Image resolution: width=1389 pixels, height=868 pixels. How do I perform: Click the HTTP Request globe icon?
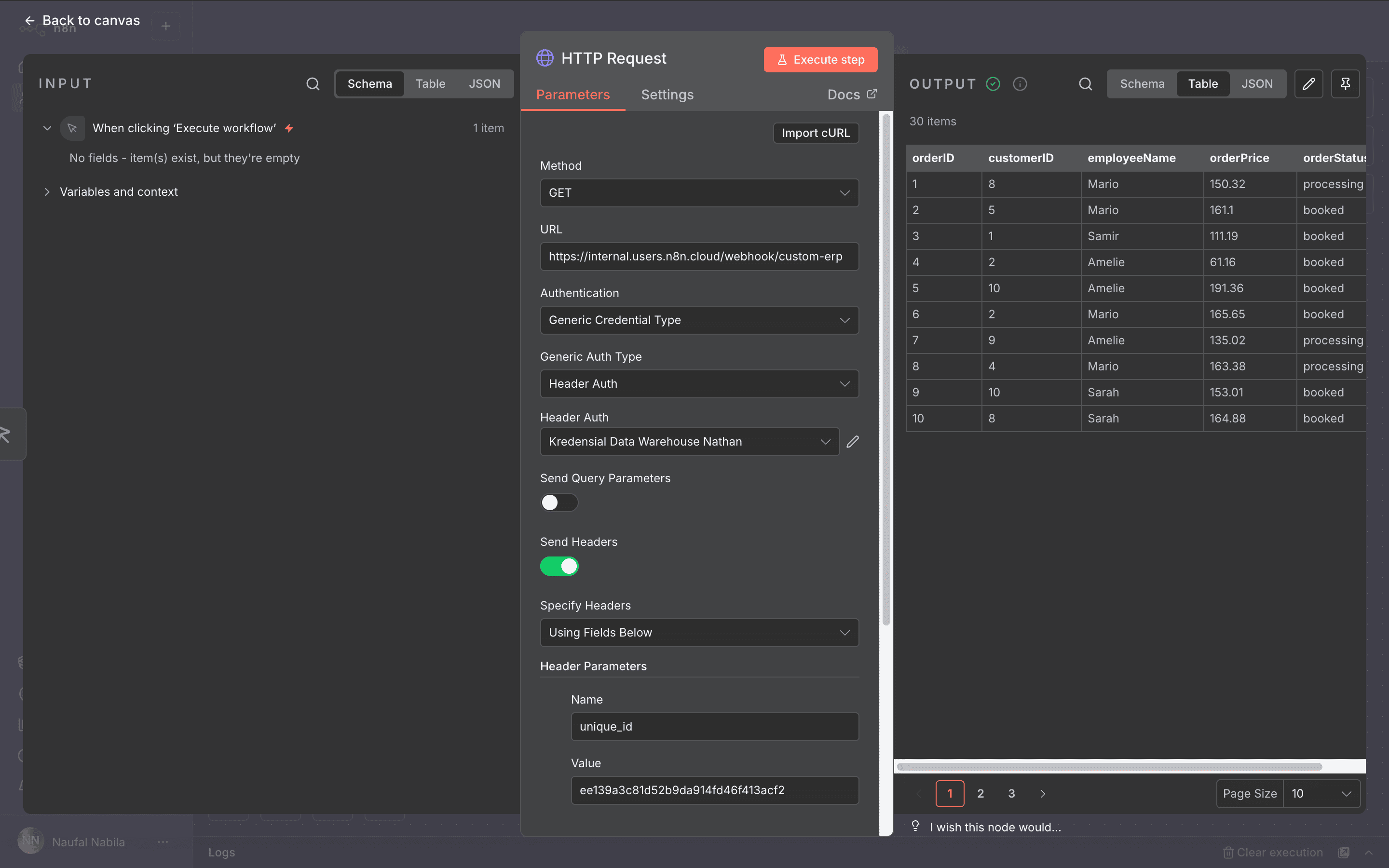point(545,58)
